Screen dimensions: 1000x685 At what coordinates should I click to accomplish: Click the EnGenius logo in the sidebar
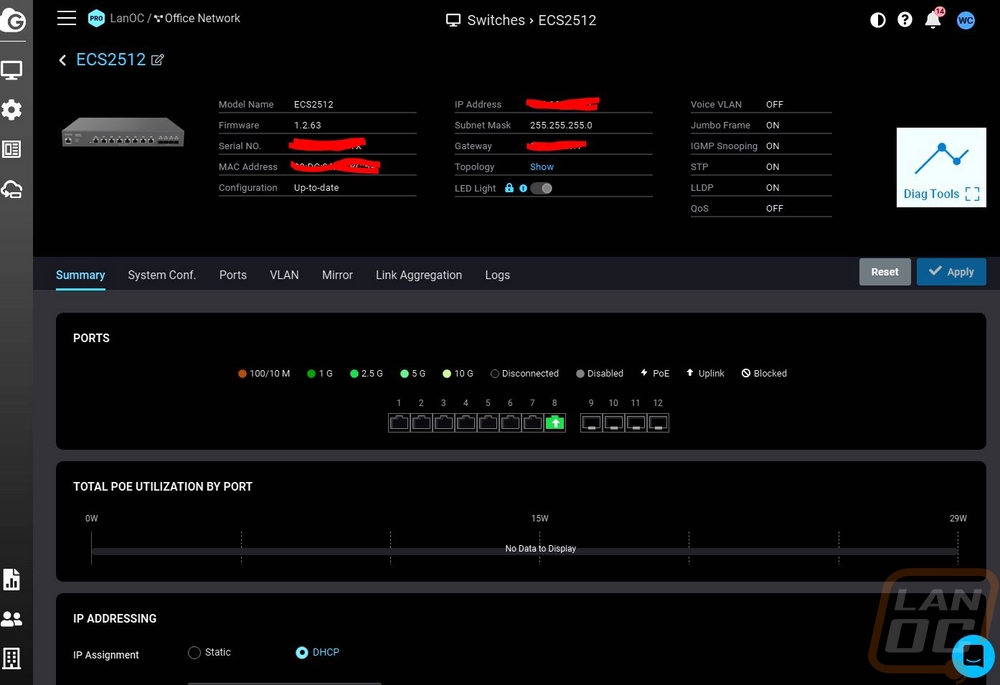(x=13, y=20)
